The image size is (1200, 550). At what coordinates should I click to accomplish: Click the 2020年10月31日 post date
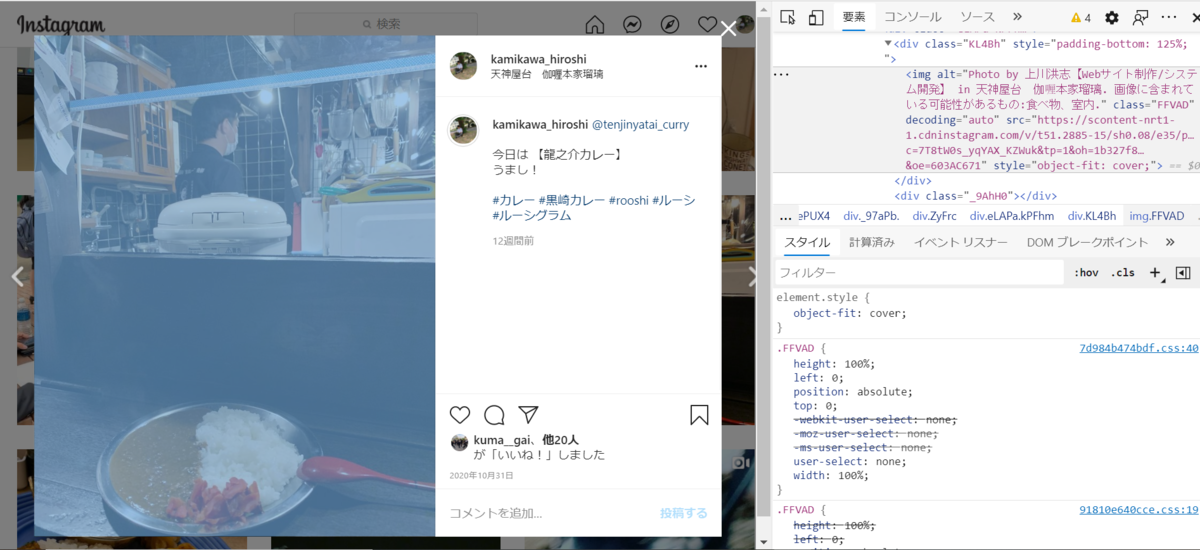coord(481,476)
